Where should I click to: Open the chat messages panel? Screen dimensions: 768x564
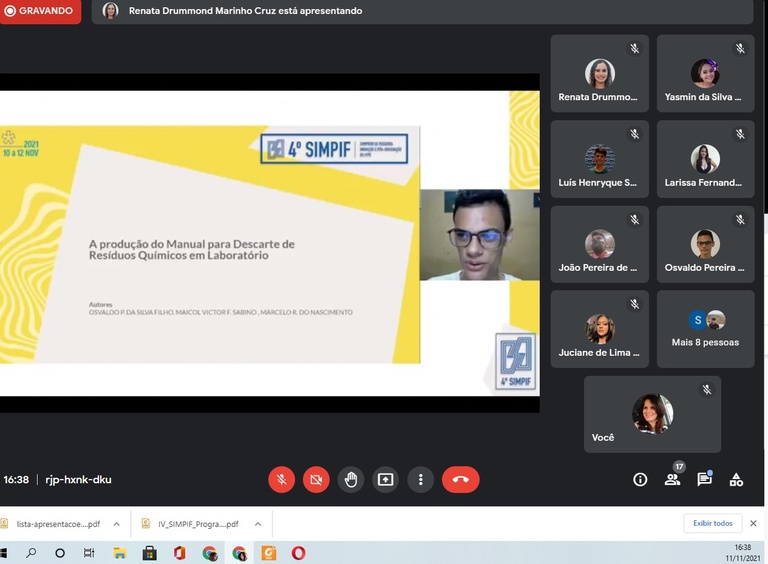[704, 480]
